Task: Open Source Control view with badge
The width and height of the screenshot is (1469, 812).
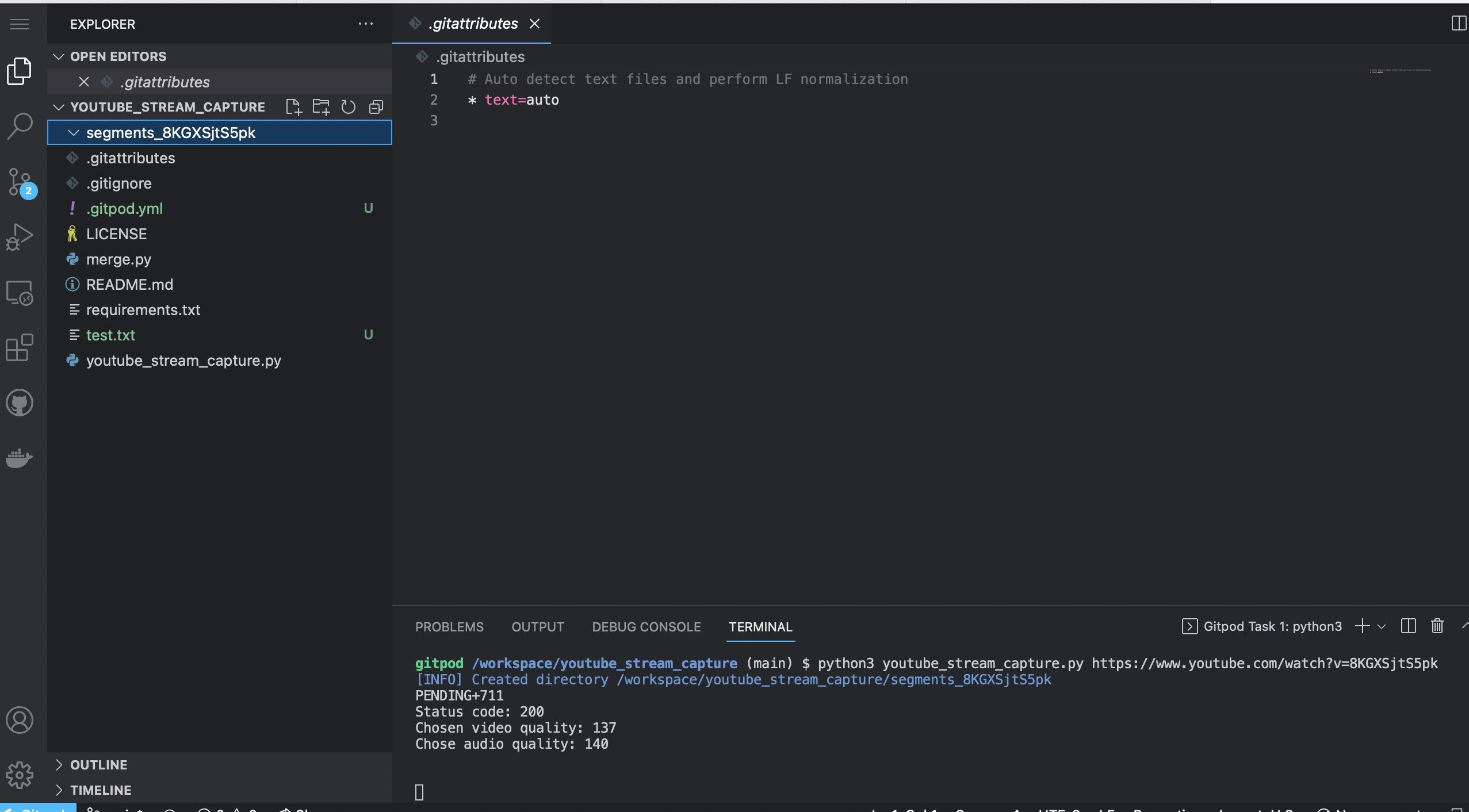Action: coord(20,182)
